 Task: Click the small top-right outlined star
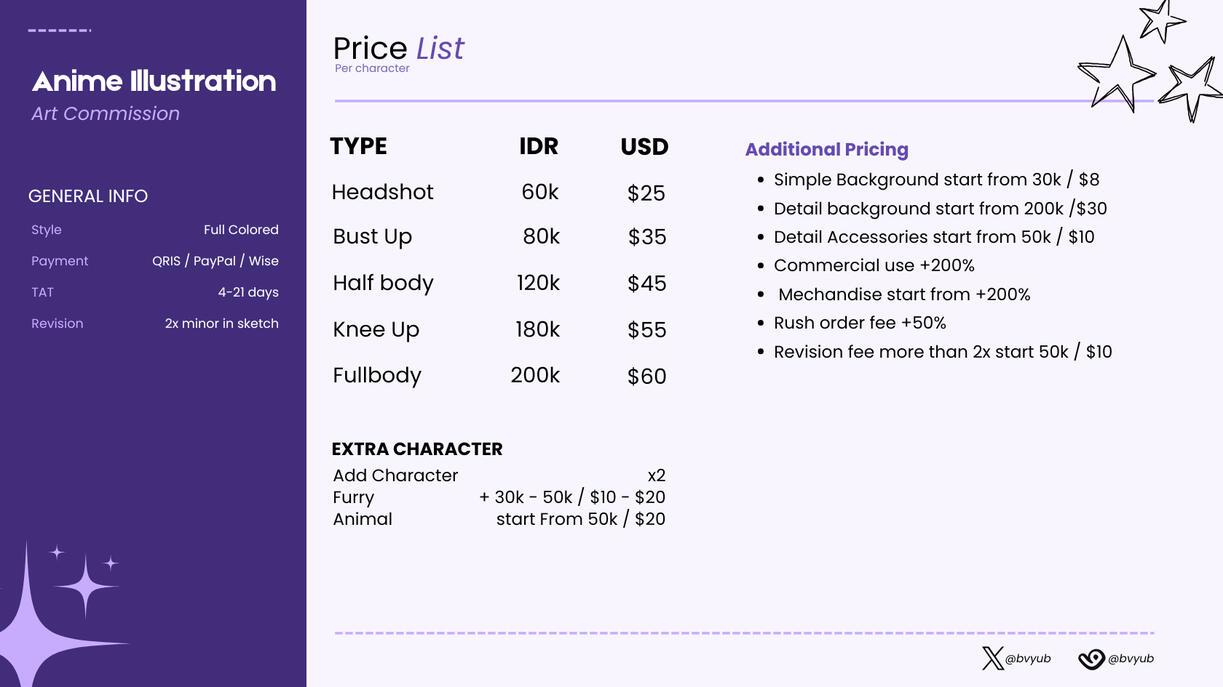[1161, 20]
